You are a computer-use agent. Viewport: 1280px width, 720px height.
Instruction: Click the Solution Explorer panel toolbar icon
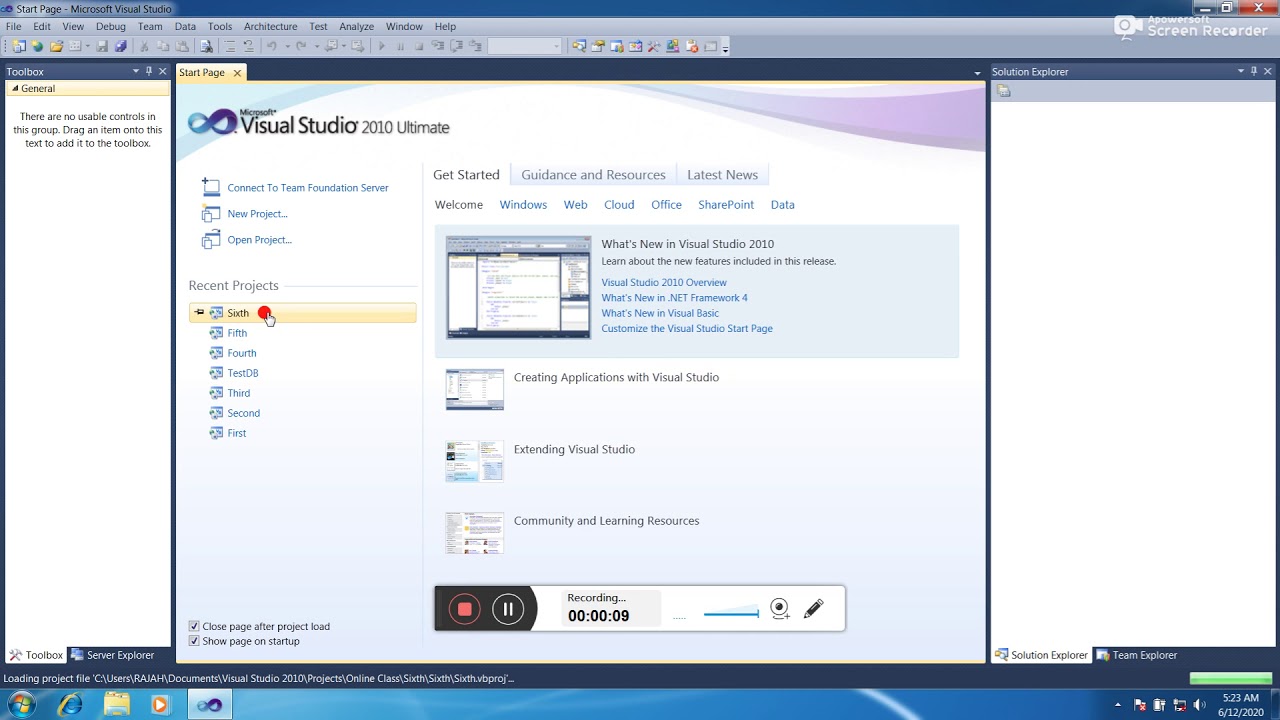[x=1004, y=91]
